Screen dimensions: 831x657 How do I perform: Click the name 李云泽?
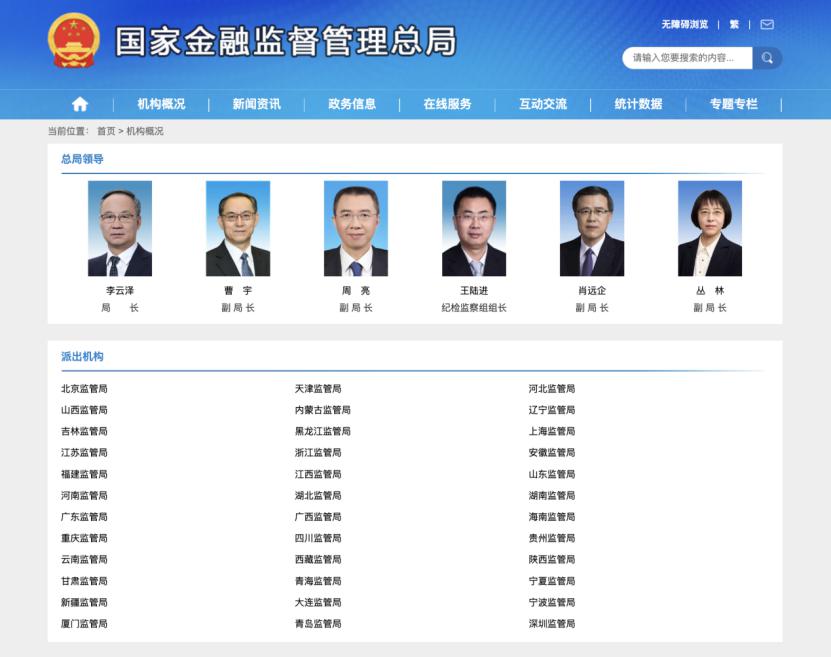(x=120, y=290)
